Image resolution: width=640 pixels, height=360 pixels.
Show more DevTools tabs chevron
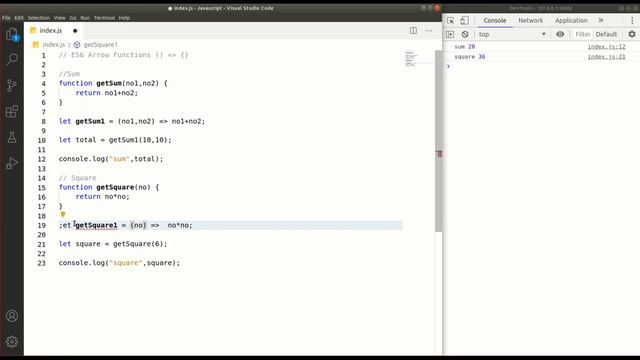pos(601,20)
